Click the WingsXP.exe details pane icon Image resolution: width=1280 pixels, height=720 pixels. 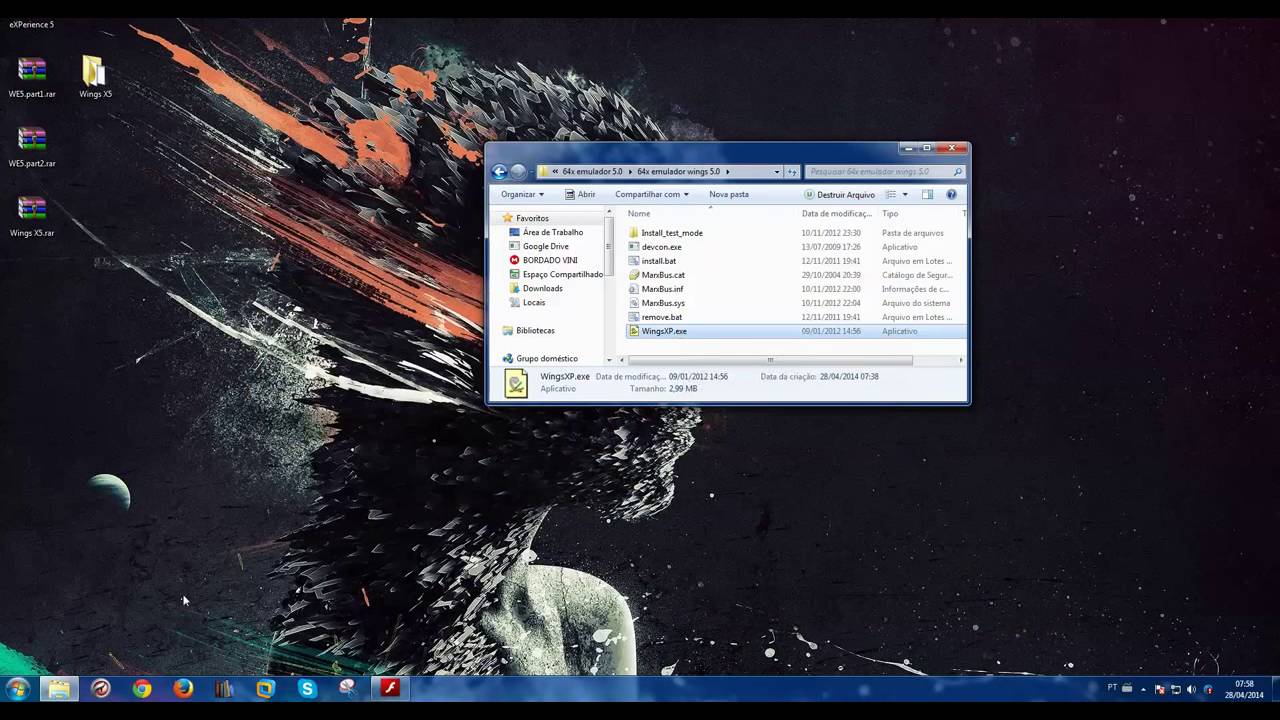[x=516, y=383]
